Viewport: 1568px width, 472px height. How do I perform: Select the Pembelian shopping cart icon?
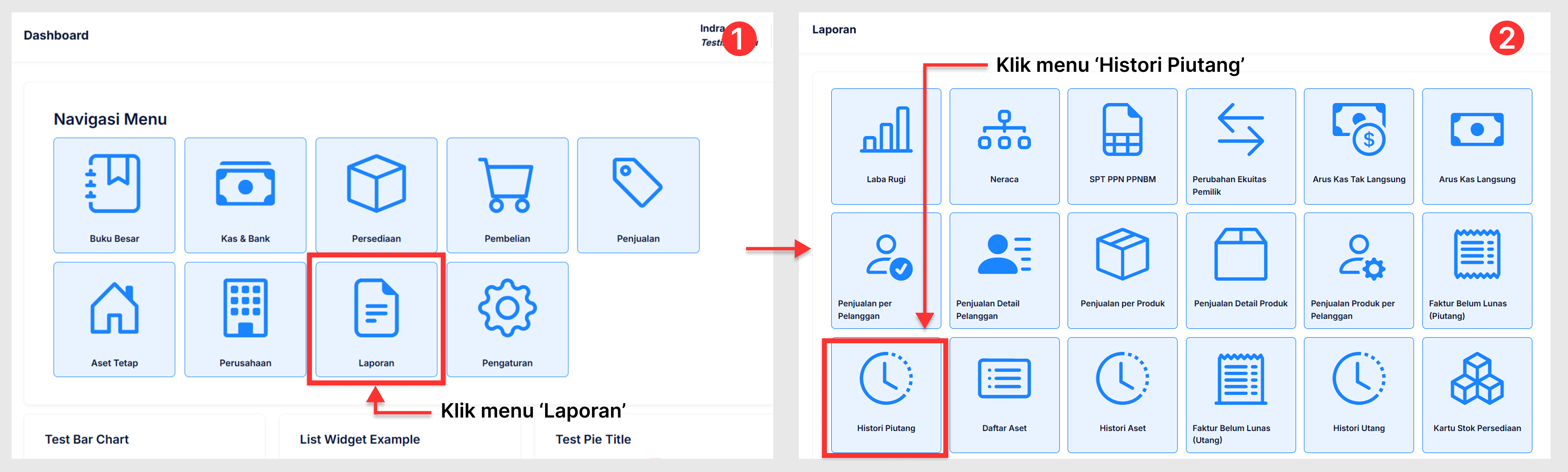(507, 184)
